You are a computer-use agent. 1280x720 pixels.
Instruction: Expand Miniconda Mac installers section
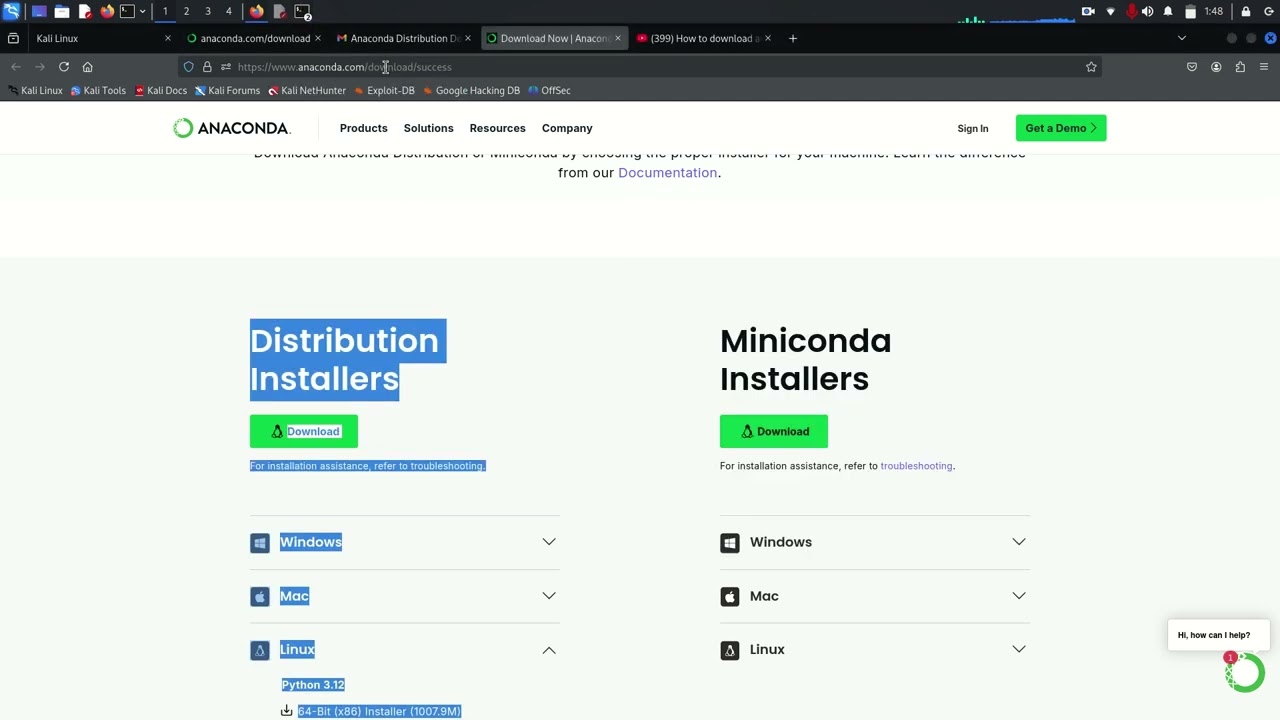pos(875,596)
